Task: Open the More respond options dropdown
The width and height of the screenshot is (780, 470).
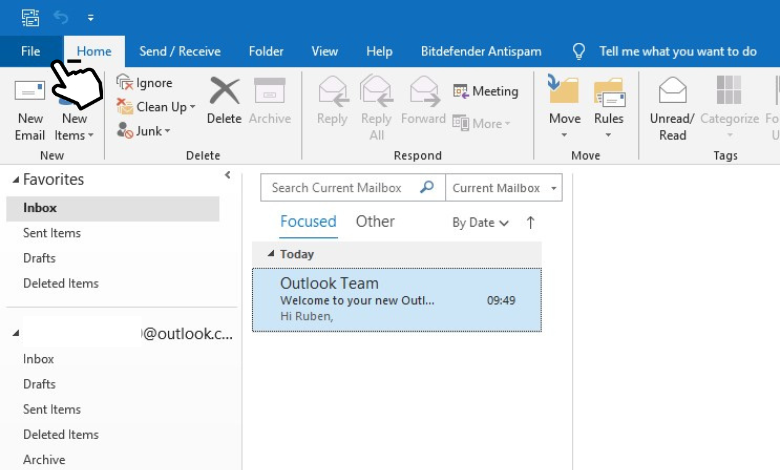Action: coord(507,123)
